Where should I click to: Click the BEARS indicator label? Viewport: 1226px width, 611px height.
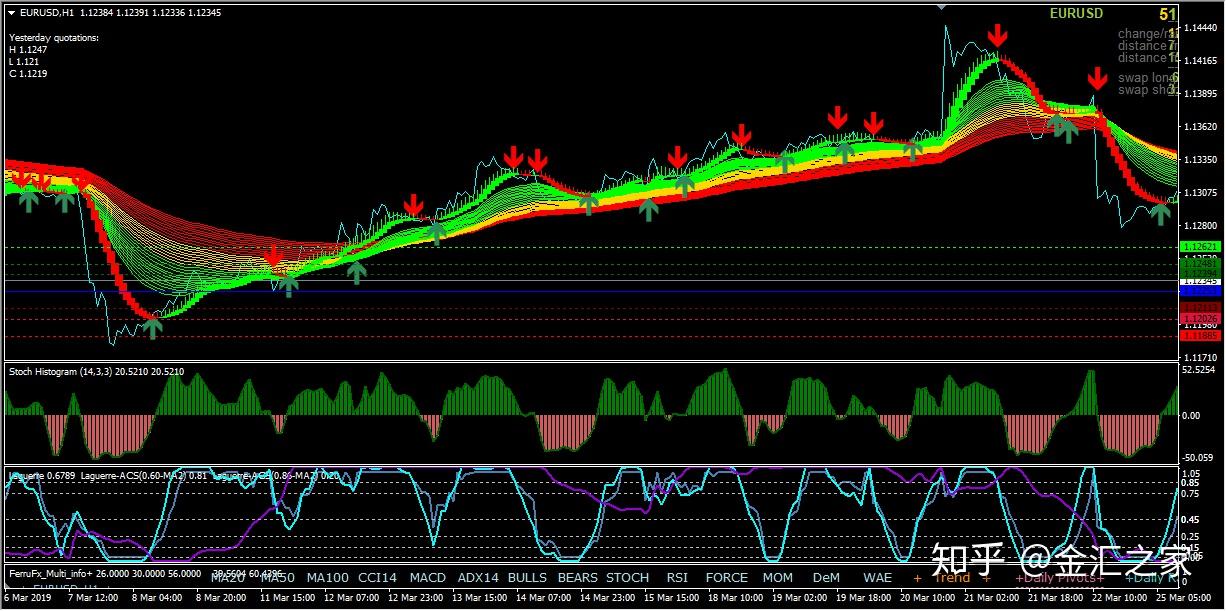[x=577, y=577]
